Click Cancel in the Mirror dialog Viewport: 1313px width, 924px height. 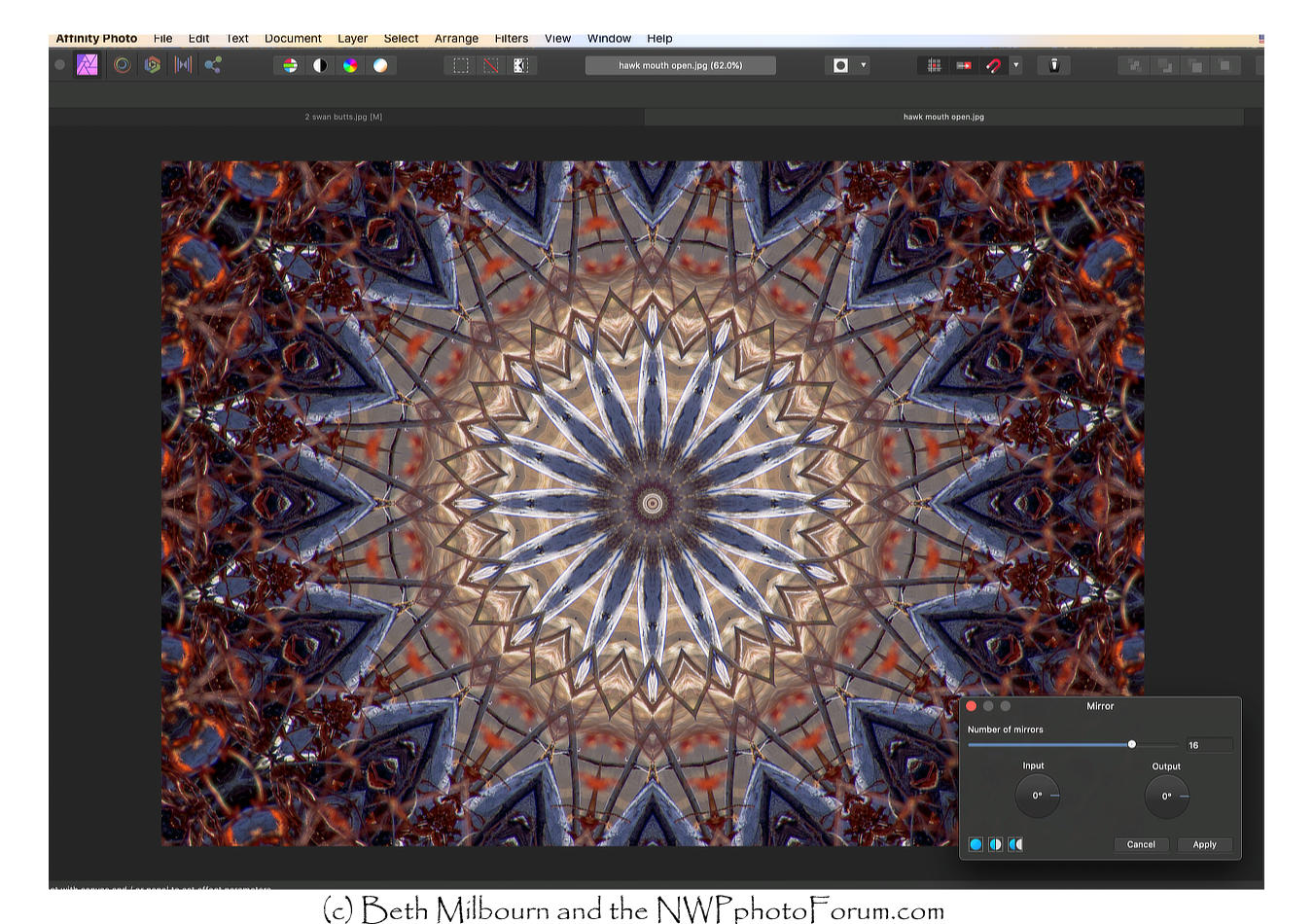pos(1141,844)
